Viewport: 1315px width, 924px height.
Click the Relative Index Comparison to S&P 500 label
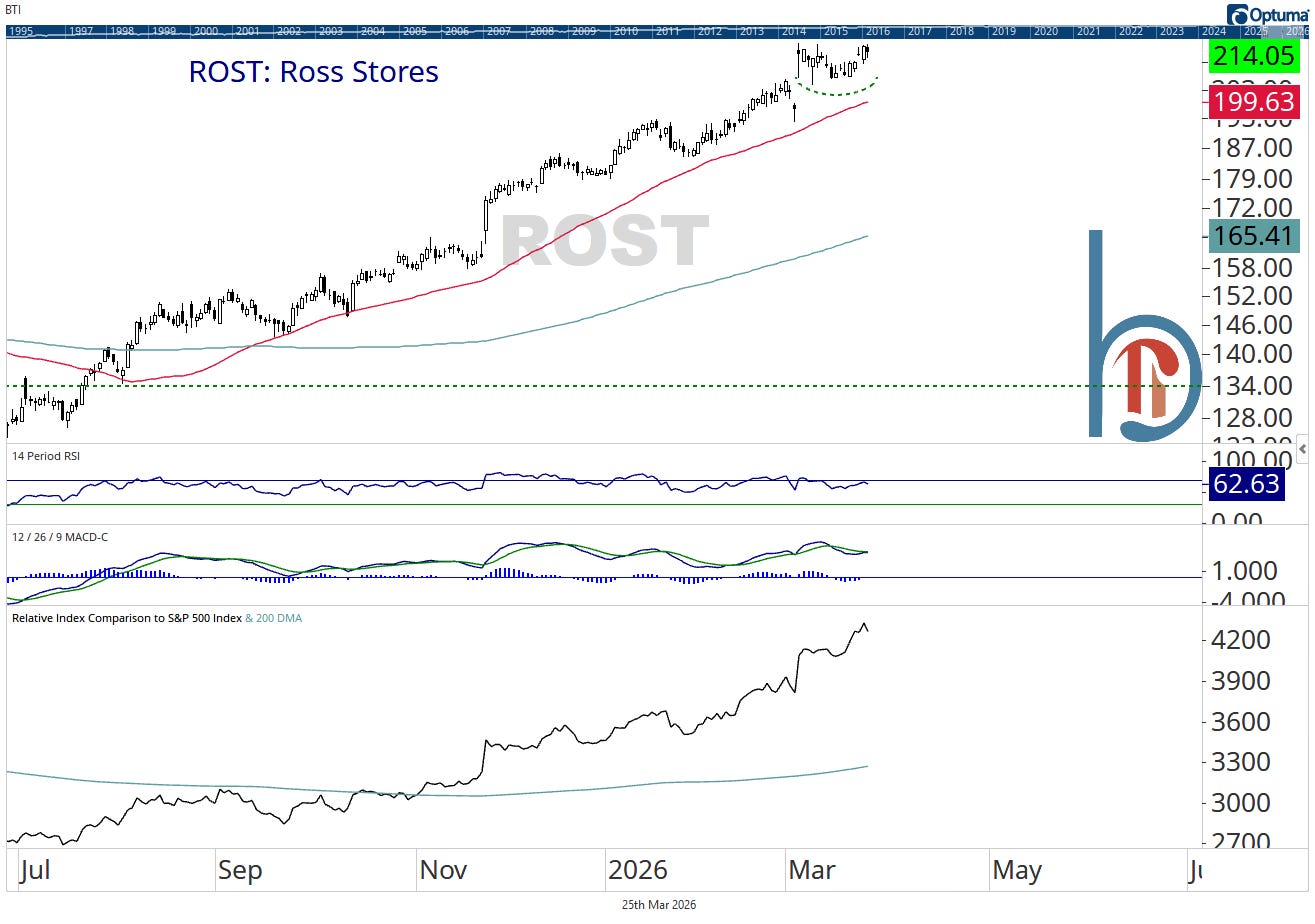[127, 618]
